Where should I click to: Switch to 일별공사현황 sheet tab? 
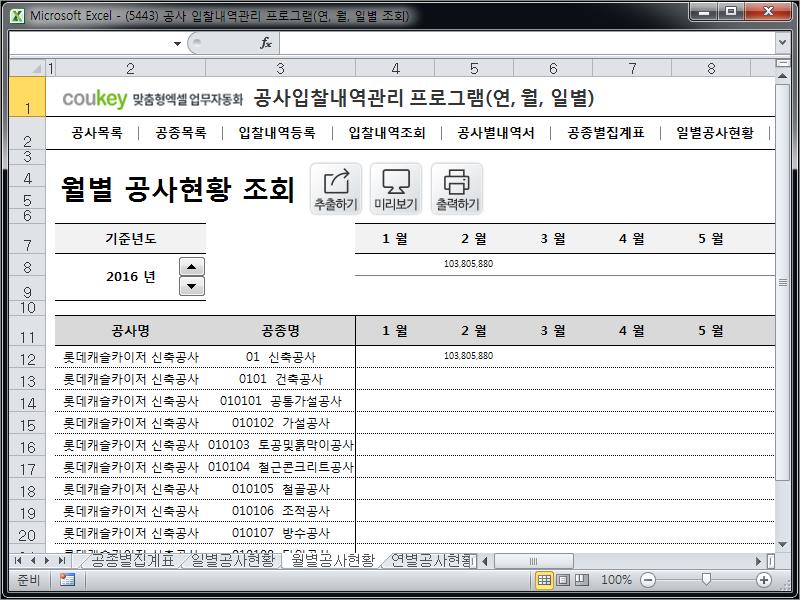pyautogui.click(x=233, y=560)
